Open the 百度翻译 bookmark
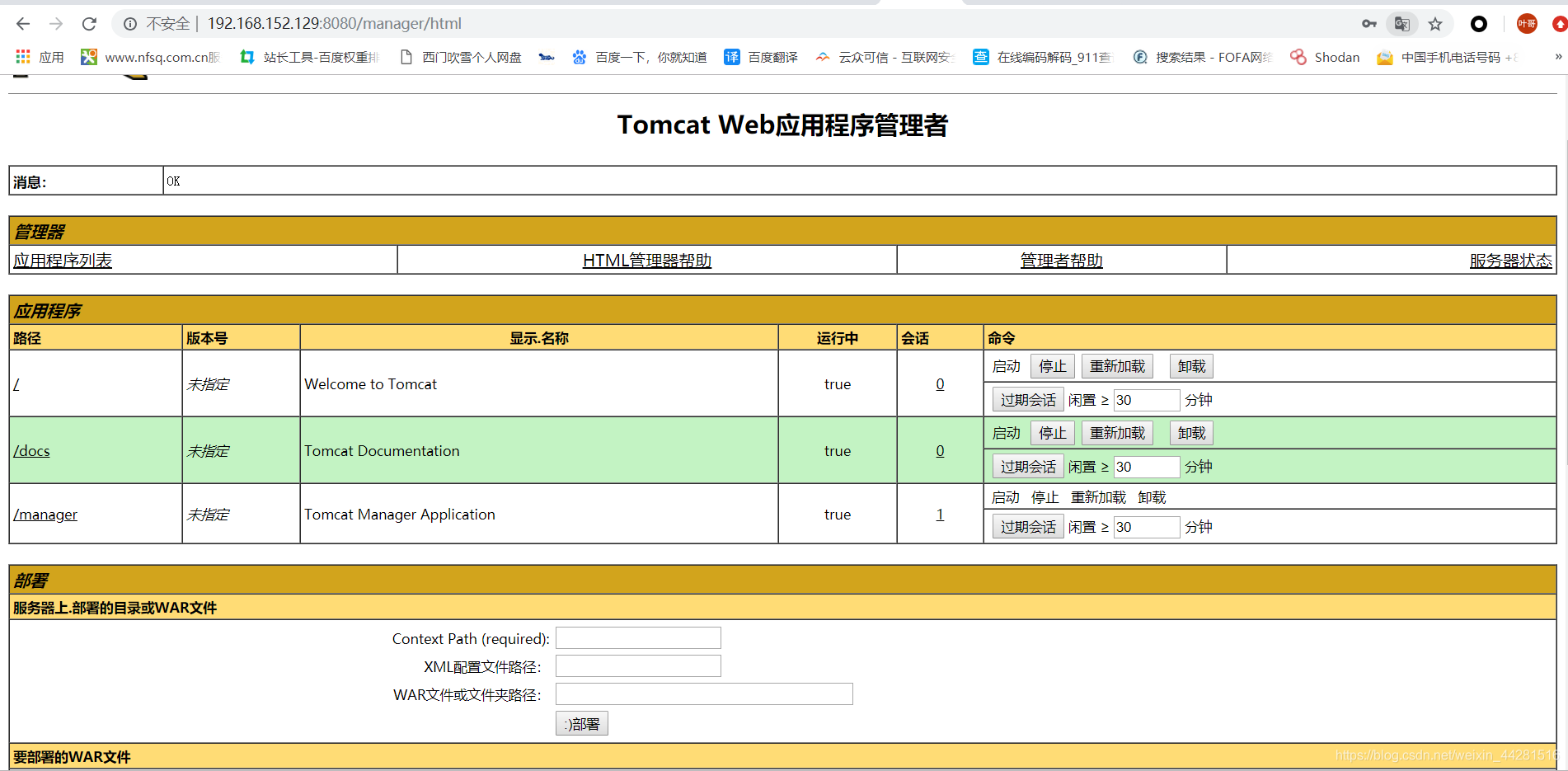Image resolution: width=1568 pixels, height=771 pixels. [x=761, y=57]
